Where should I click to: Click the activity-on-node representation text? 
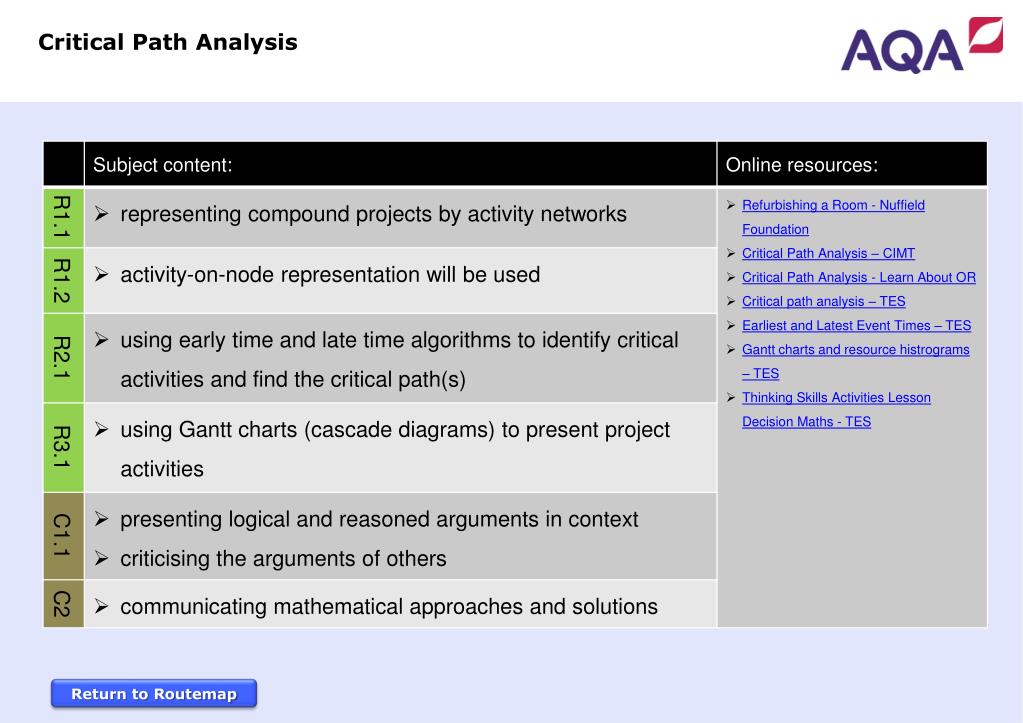pos(330,275)
